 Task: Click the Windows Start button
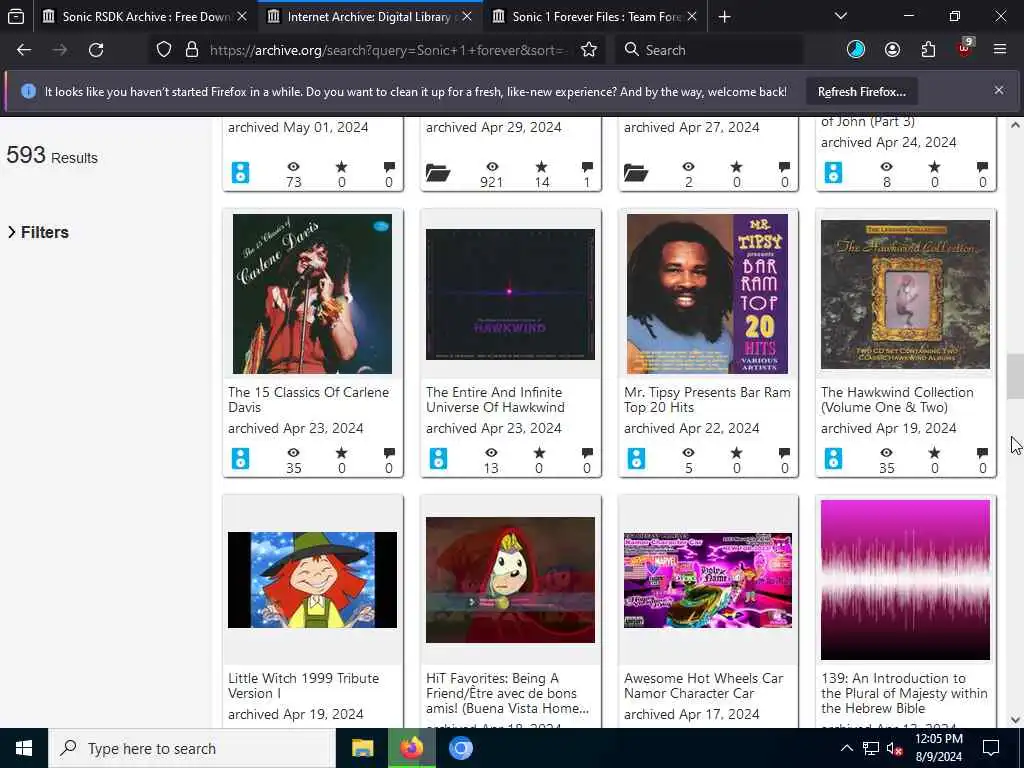[x=24, y=748]
